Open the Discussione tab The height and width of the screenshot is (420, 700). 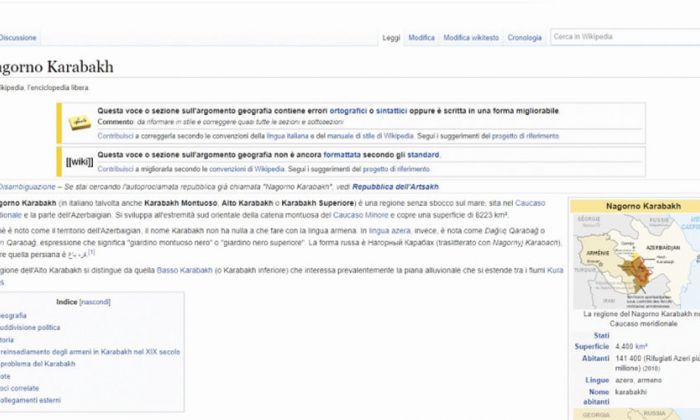click(x=18, y=37)
